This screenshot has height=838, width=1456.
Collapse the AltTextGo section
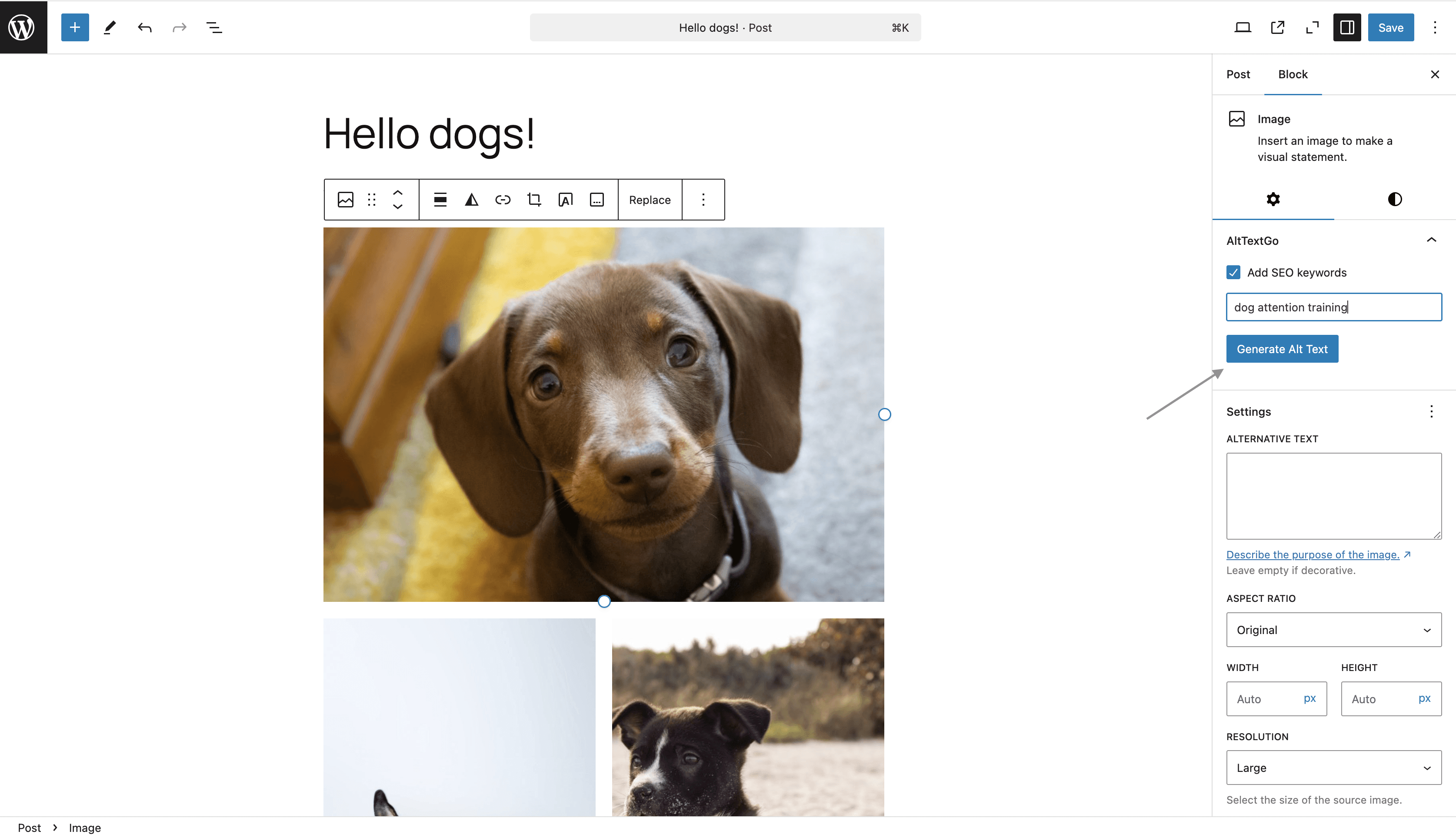[x=1432, y=240]
